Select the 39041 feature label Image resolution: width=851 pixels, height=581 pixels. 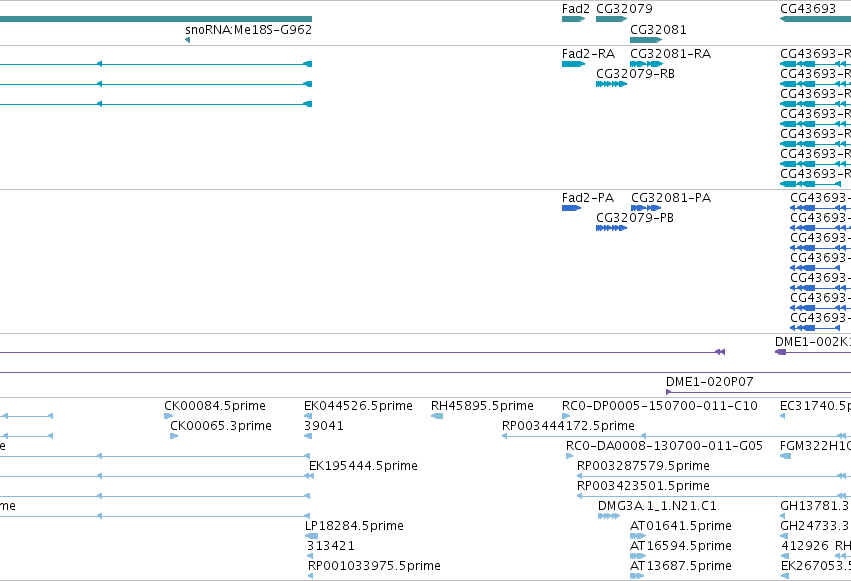tap(323, 426)
